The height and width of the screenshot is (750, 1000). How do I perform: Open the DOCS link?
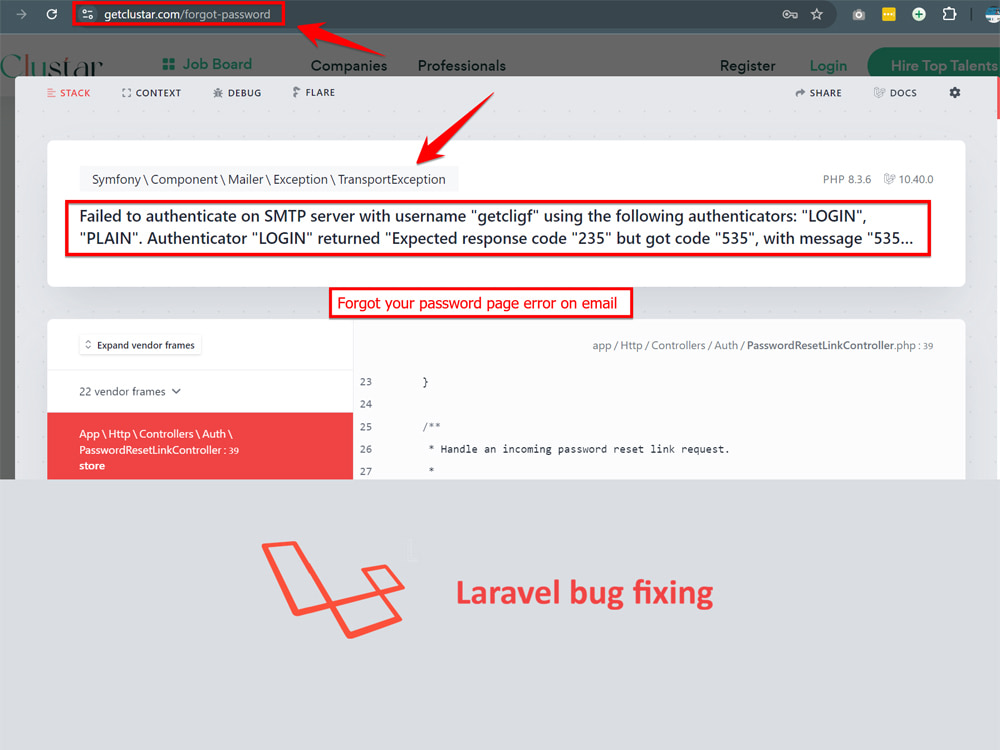tap(895, 93)
